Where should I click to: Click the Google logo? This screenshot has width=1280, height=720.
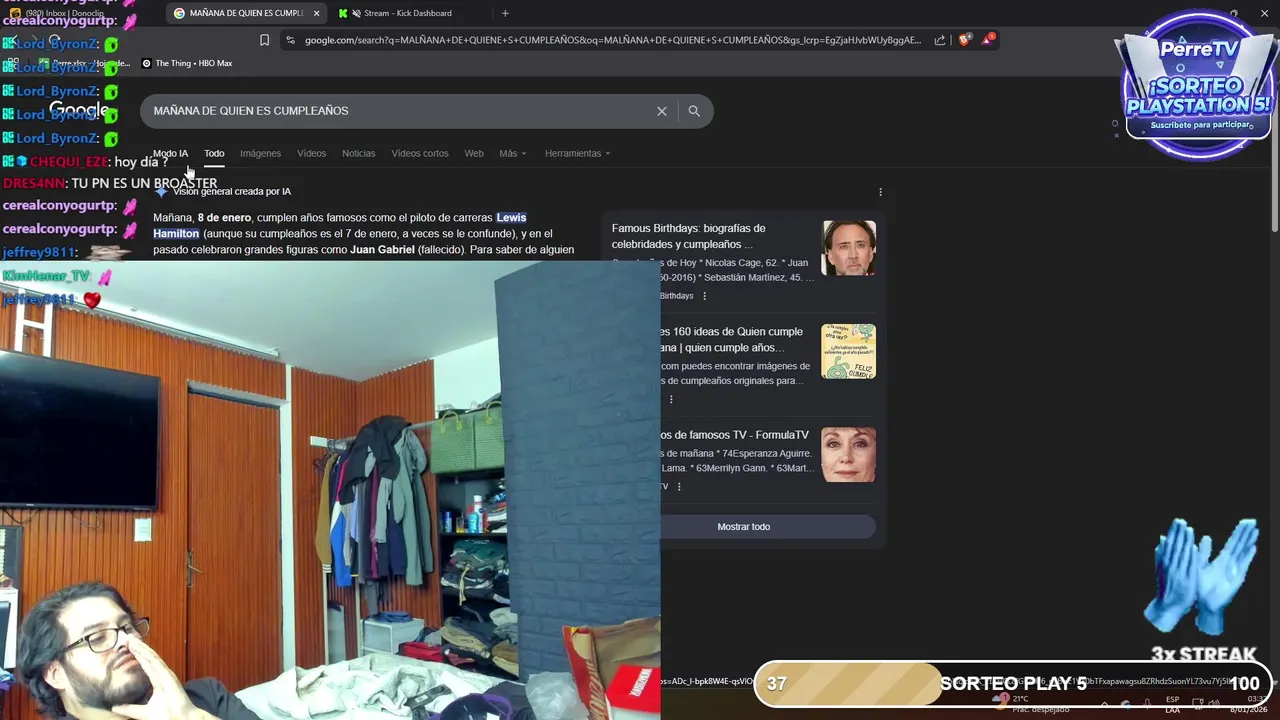pos(78,110)
